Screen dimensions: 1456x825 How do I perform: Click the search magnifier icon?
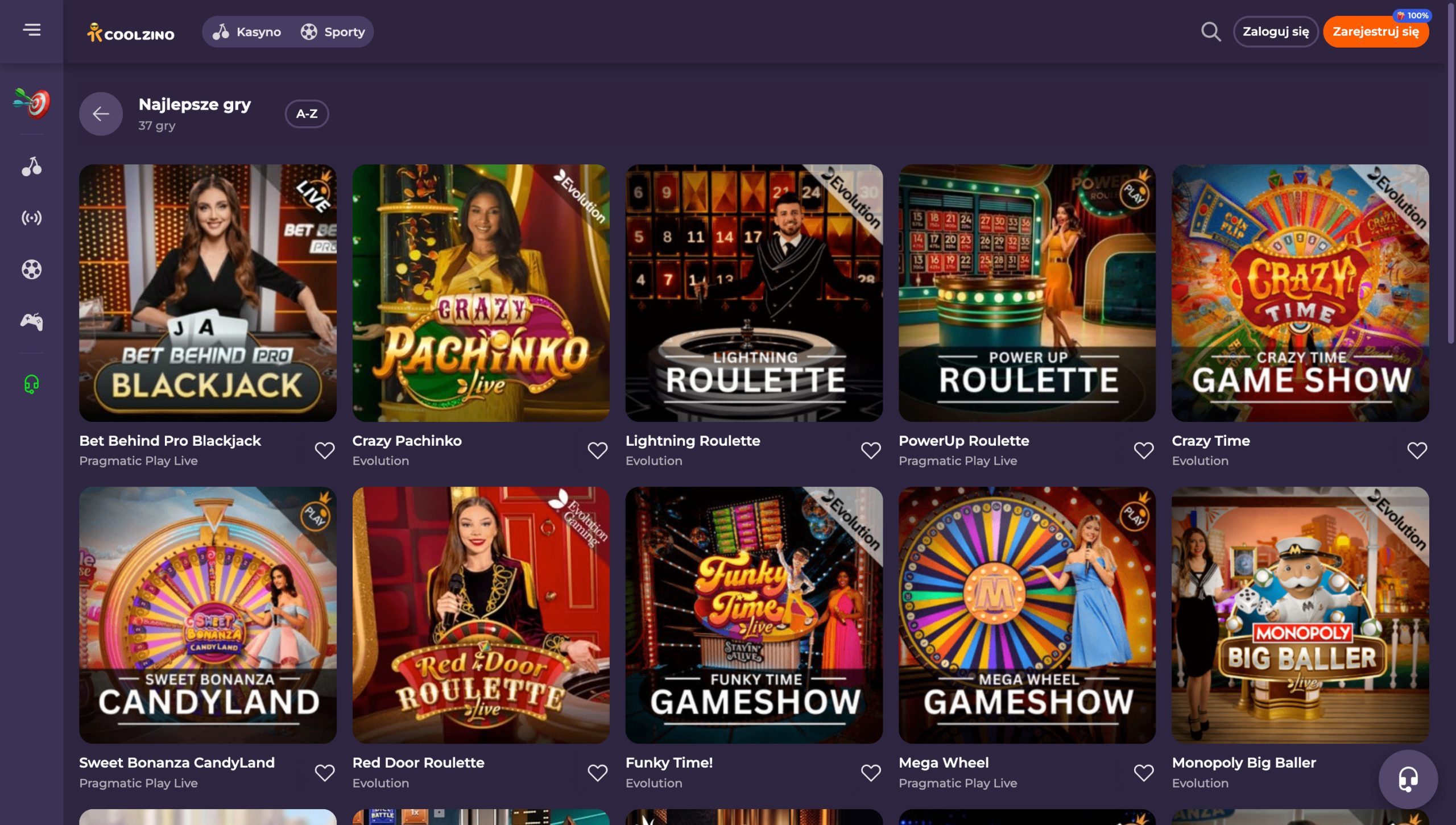1211,32
